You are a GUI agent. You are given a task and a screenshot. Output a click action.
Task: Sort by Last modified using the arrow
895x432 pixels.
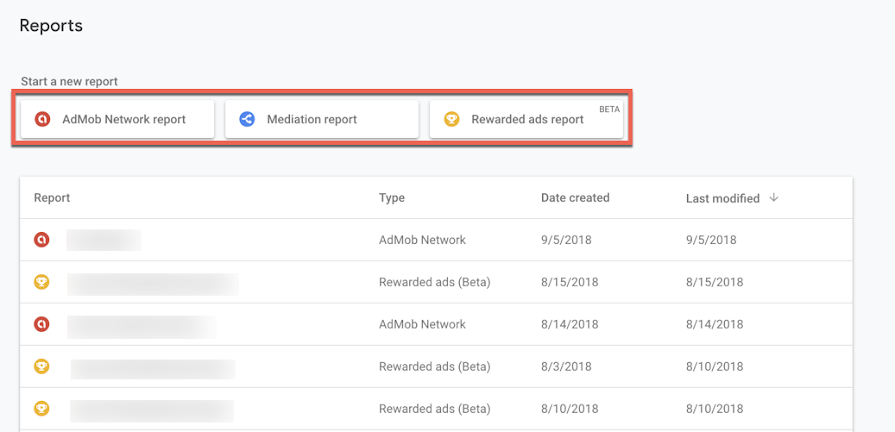tap(774, 198)
